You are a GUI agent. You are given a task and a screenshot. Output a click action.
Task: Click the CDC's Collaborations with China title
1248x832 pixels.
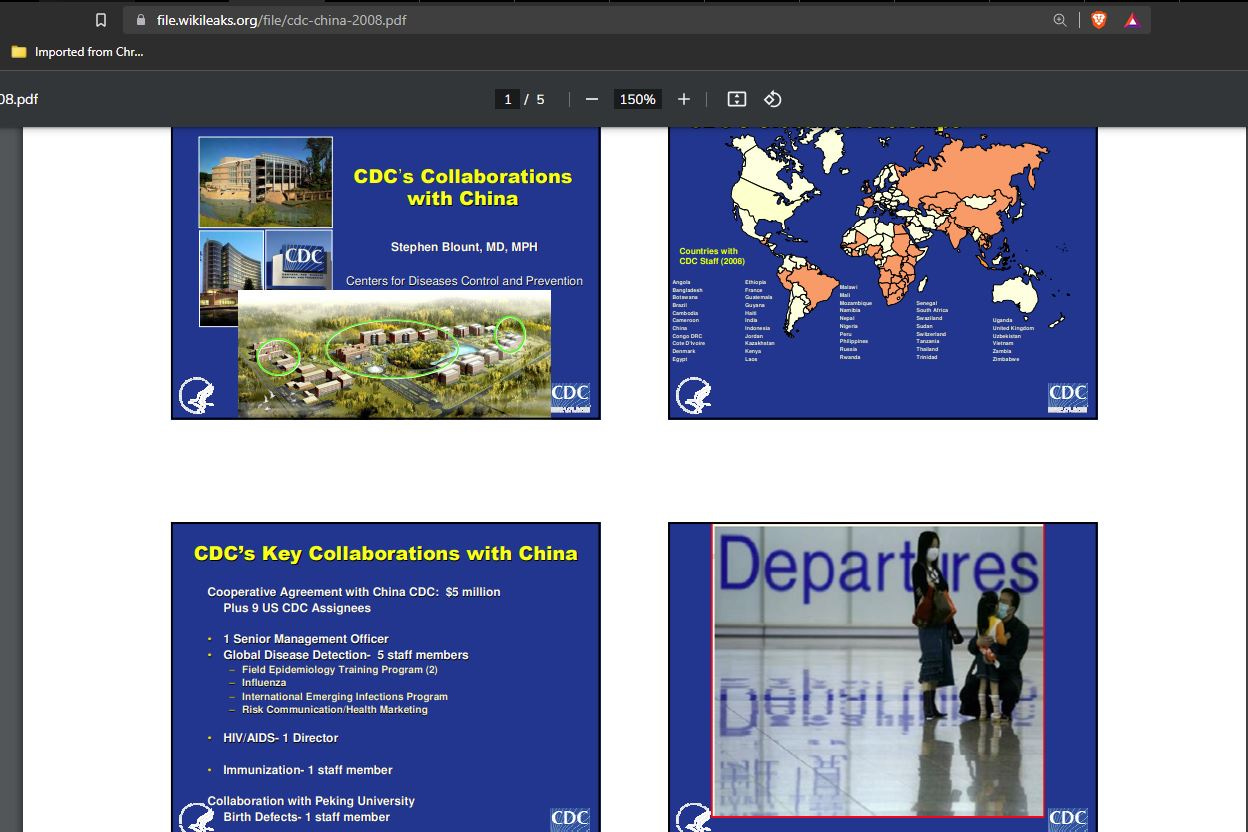pos(463,187)
